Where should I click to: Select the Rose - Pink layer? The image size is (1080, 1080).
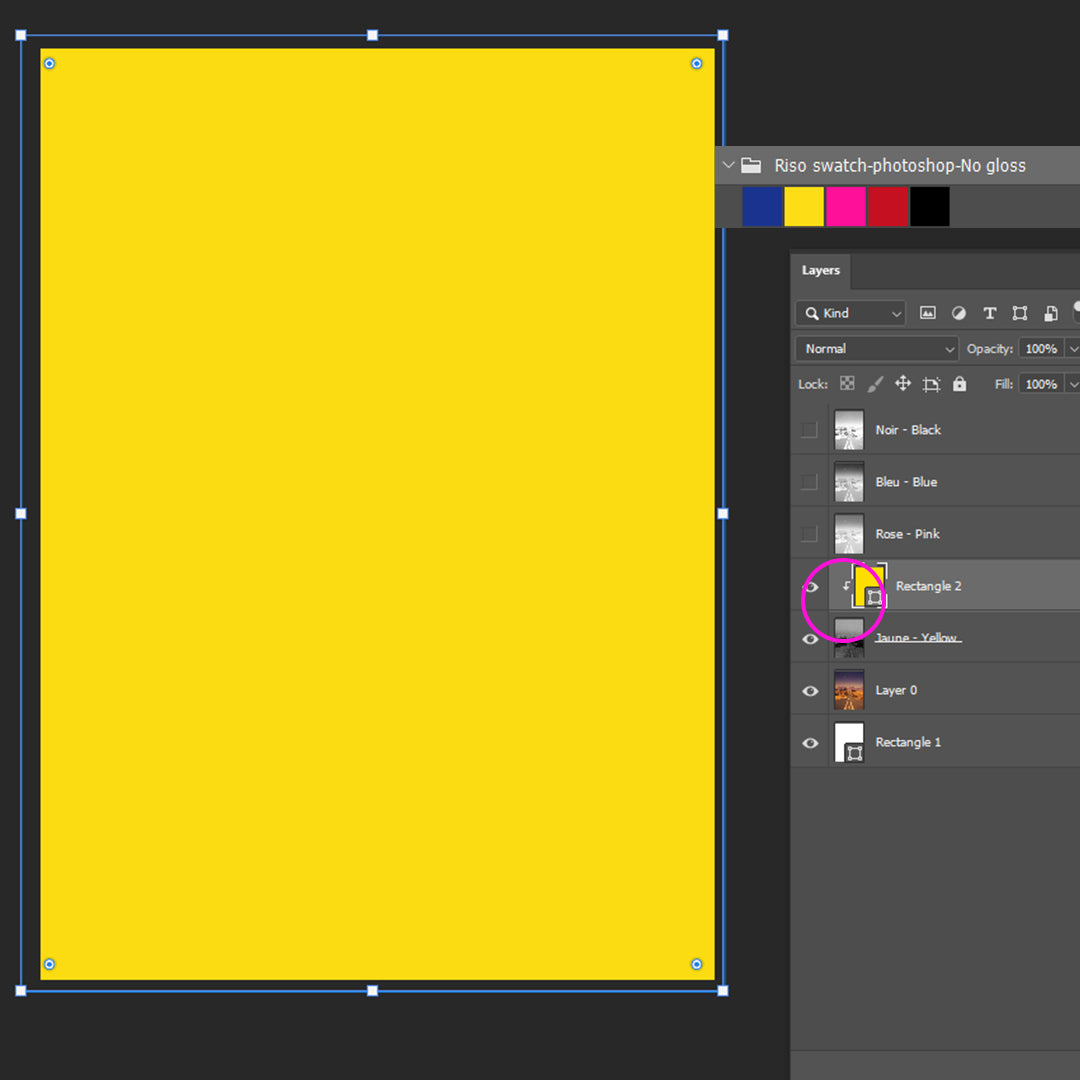pos(907,534)
